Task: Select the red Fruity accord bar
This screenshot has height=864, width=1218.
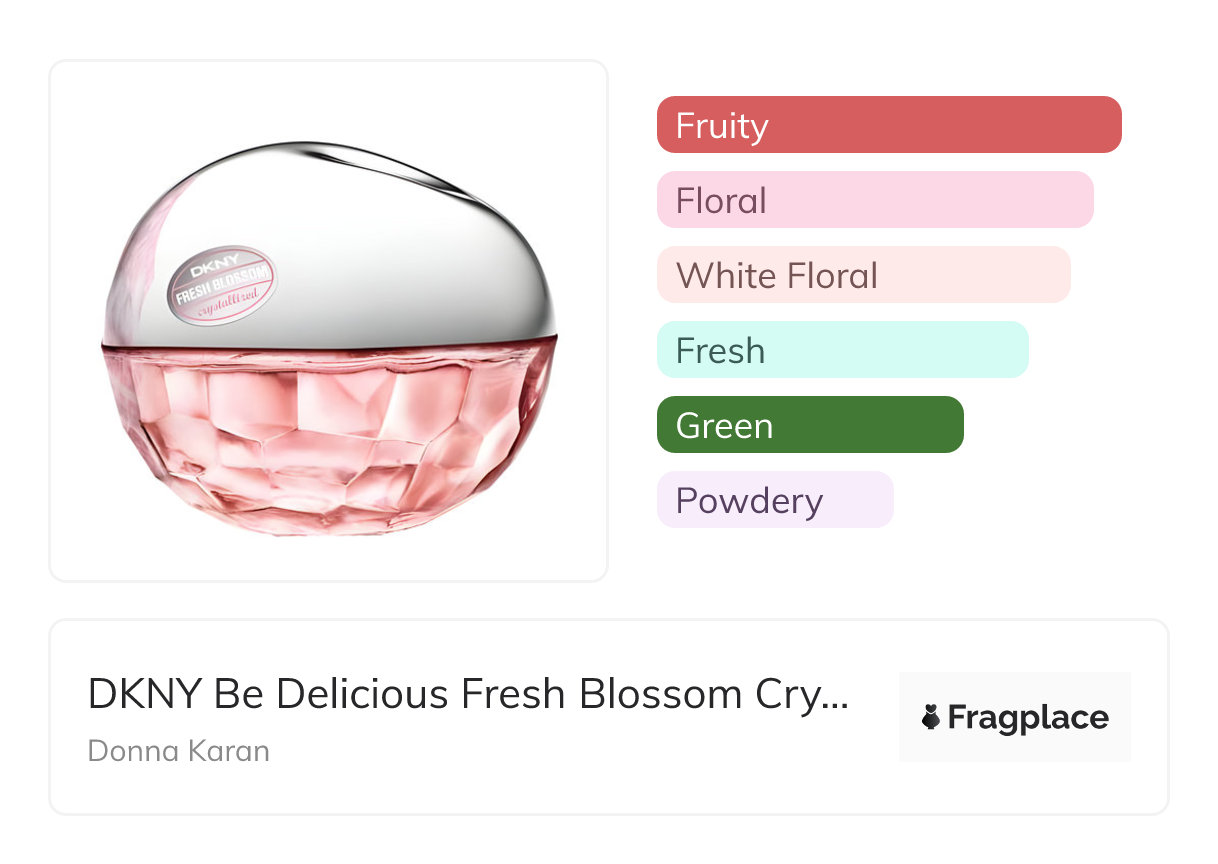Action: (888, 125)
